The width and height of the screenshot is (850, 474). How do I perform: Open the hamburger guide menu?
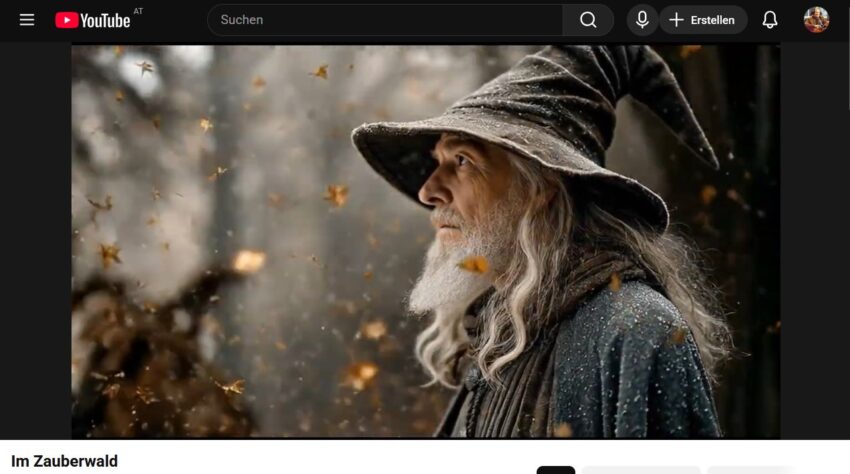[27, 20]
